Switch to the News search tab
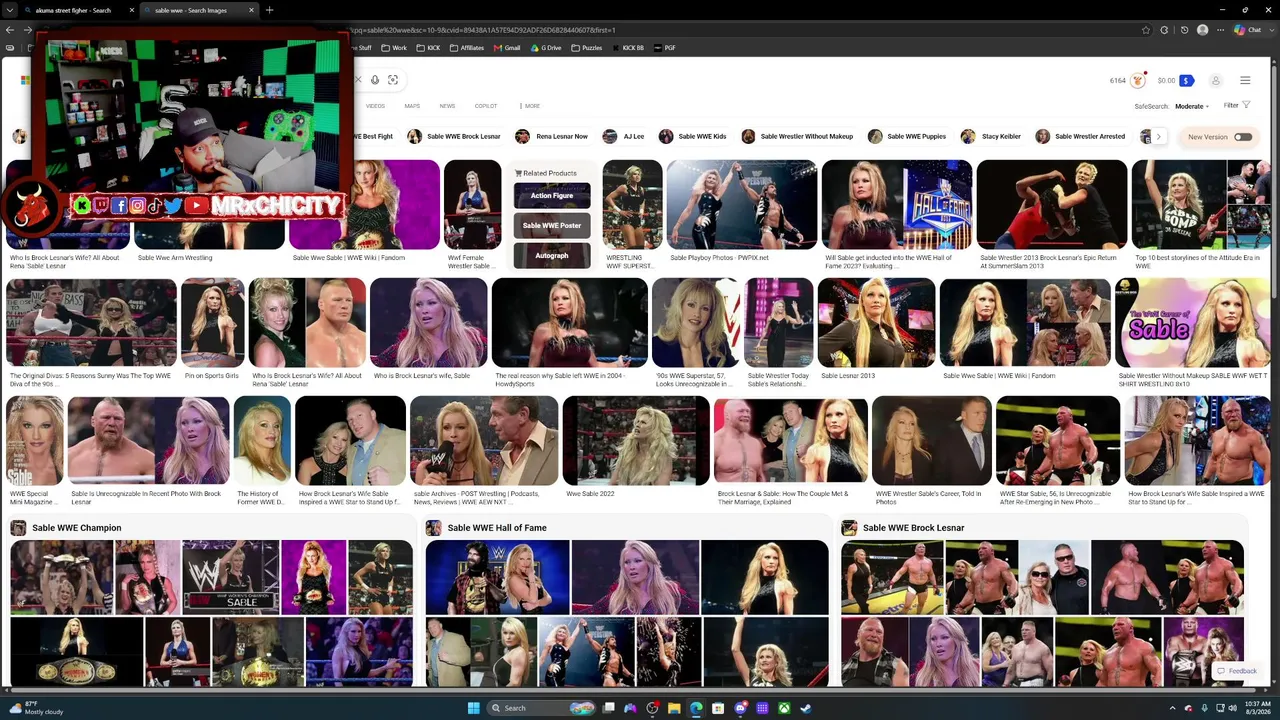The height and width of the screenshot is (720, 1280). pos(447,106)
